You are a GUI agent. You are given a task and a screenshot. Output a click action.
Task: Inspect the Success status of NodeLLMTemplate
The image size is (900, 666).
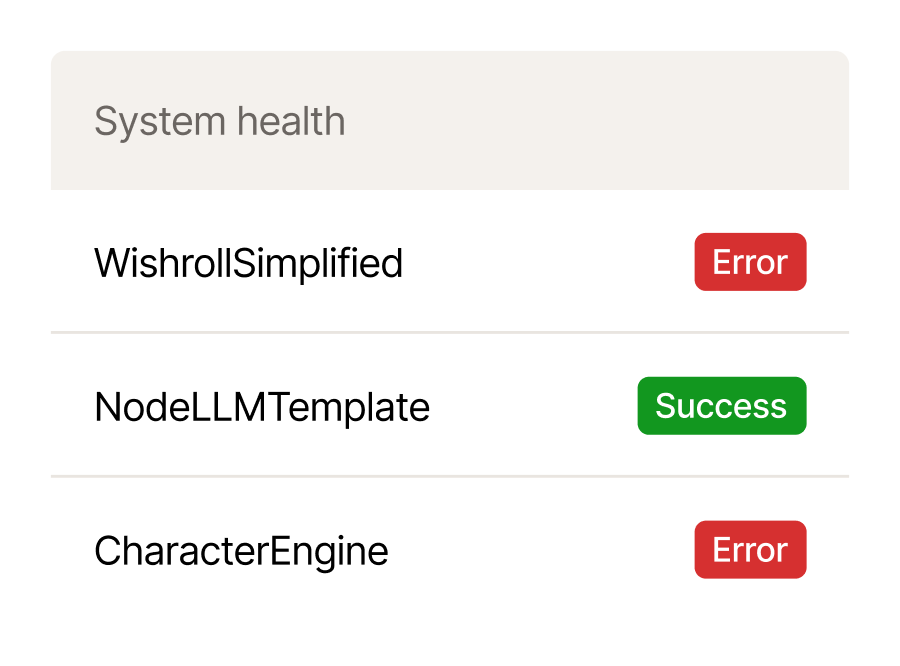pyautogui.click(x=721, y=406)
